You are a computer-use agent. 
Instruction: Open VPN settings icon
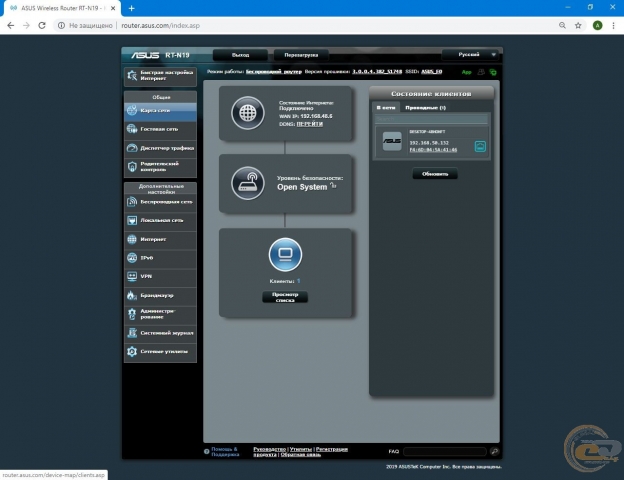[132, 276]
